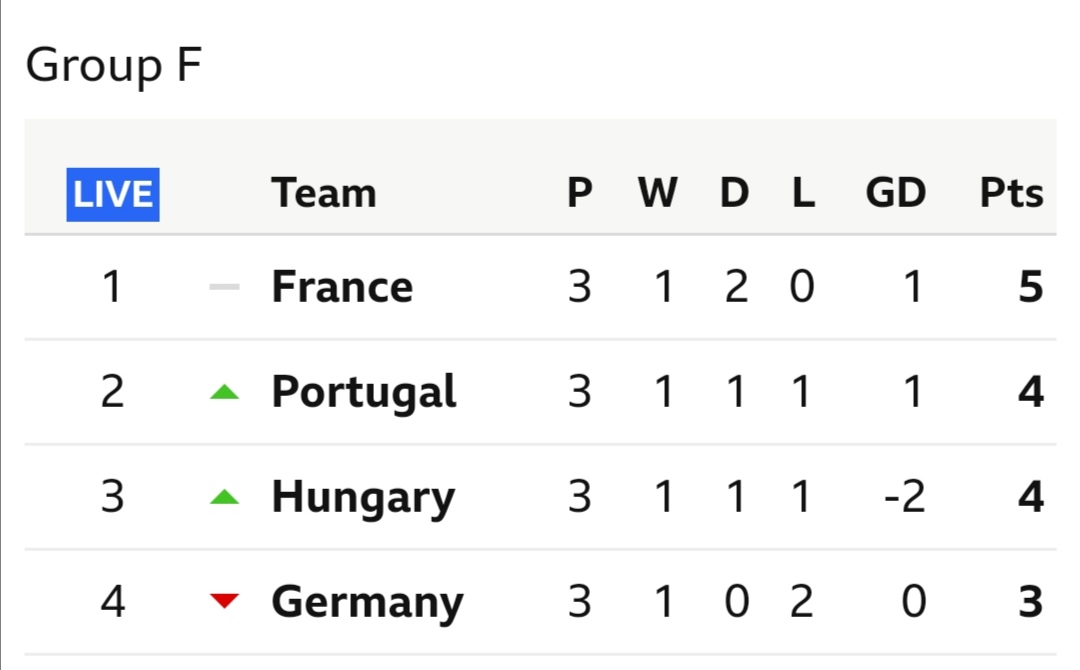
Task: Click Germany's position number 4
Action: click(x=113, y=602)
